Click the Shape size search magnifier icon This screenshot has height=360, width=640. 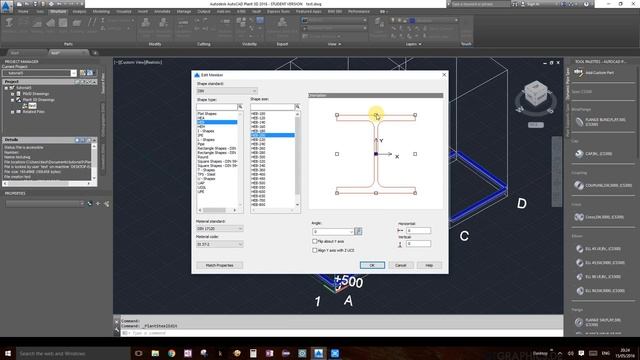pos(298,107)
